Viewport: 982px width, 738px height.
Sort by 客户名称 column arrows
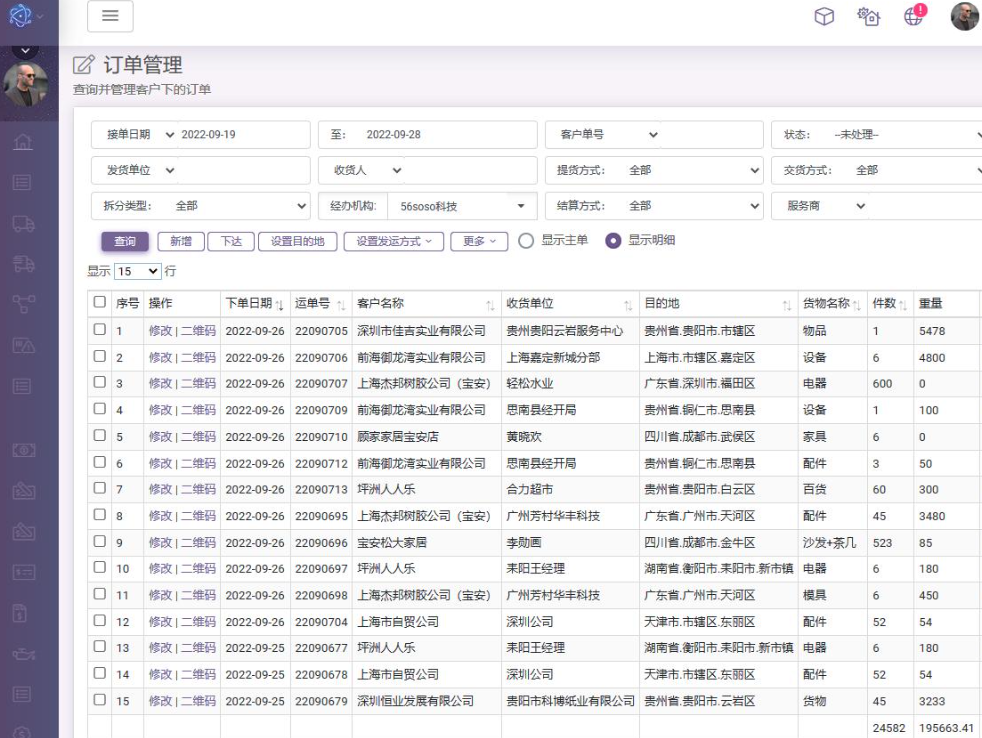[490, 305]
